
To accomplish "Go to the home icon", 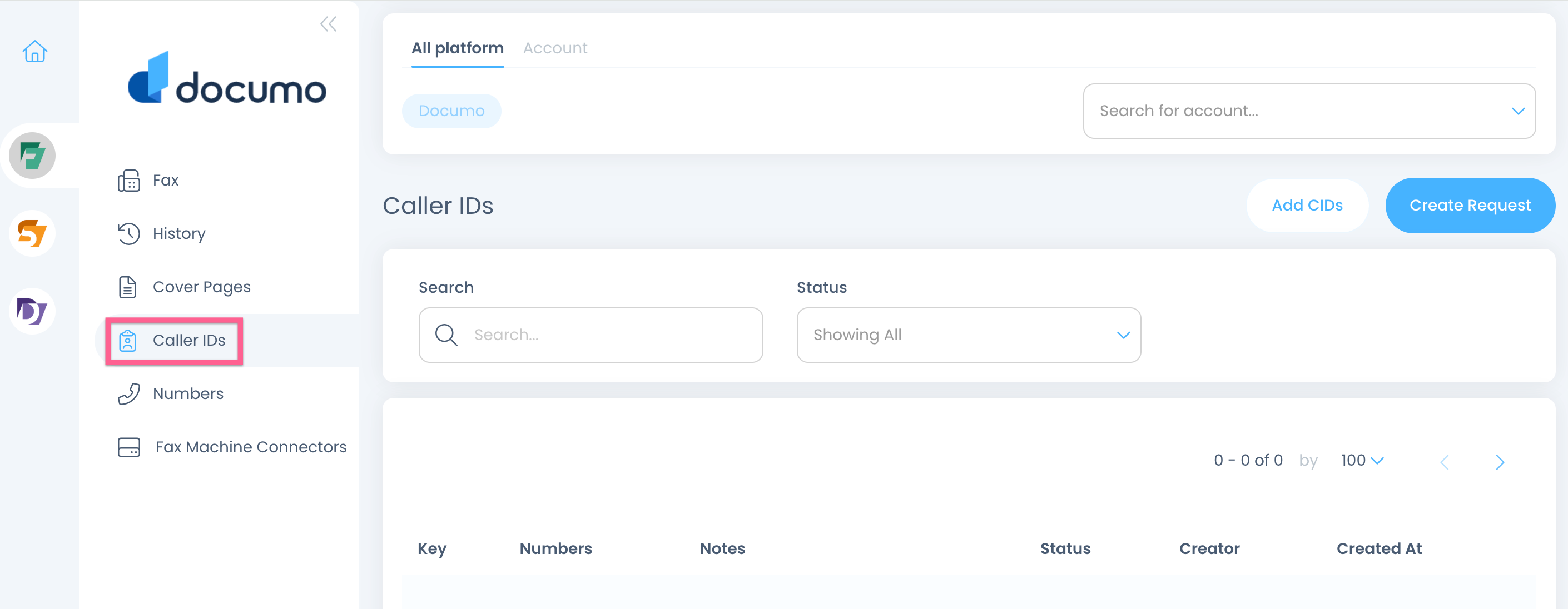I will [x=34, y=52].
